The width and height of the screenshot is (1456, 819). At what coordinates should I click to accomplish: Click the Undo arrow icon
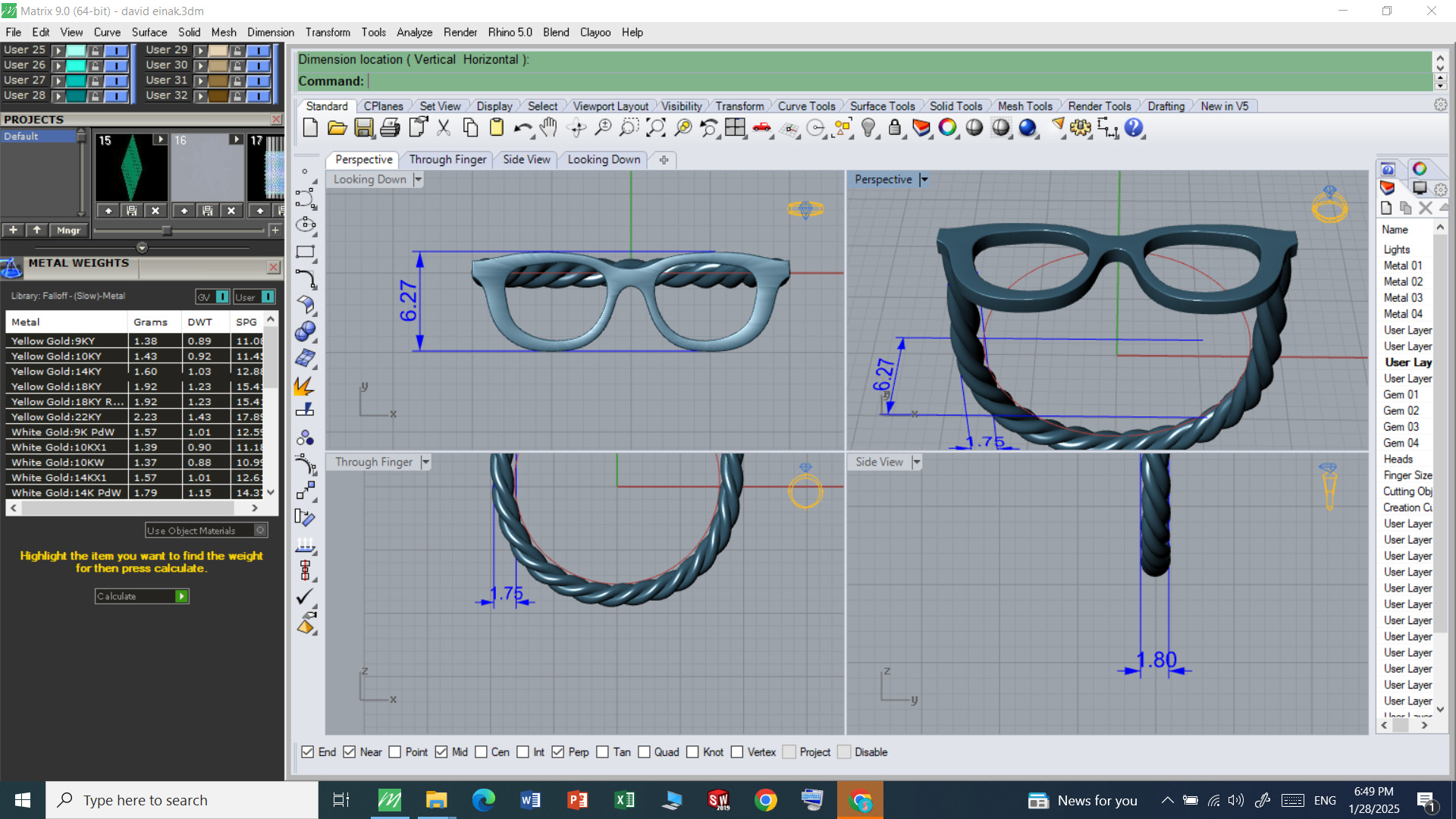click(x=522, y=127)
